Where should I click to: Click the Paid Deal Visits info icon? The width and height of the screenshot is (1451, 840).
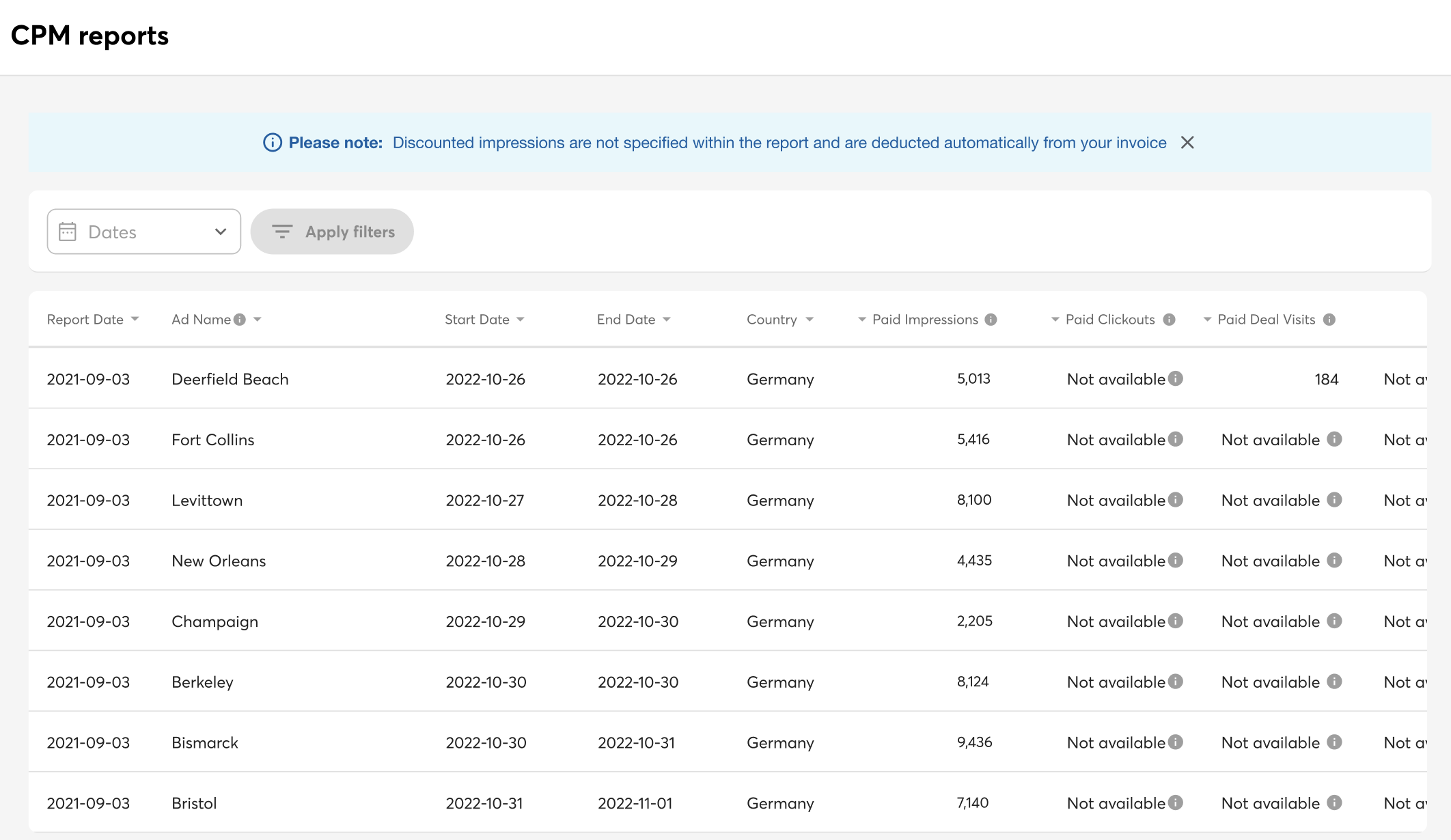(x=1329, y=320)
